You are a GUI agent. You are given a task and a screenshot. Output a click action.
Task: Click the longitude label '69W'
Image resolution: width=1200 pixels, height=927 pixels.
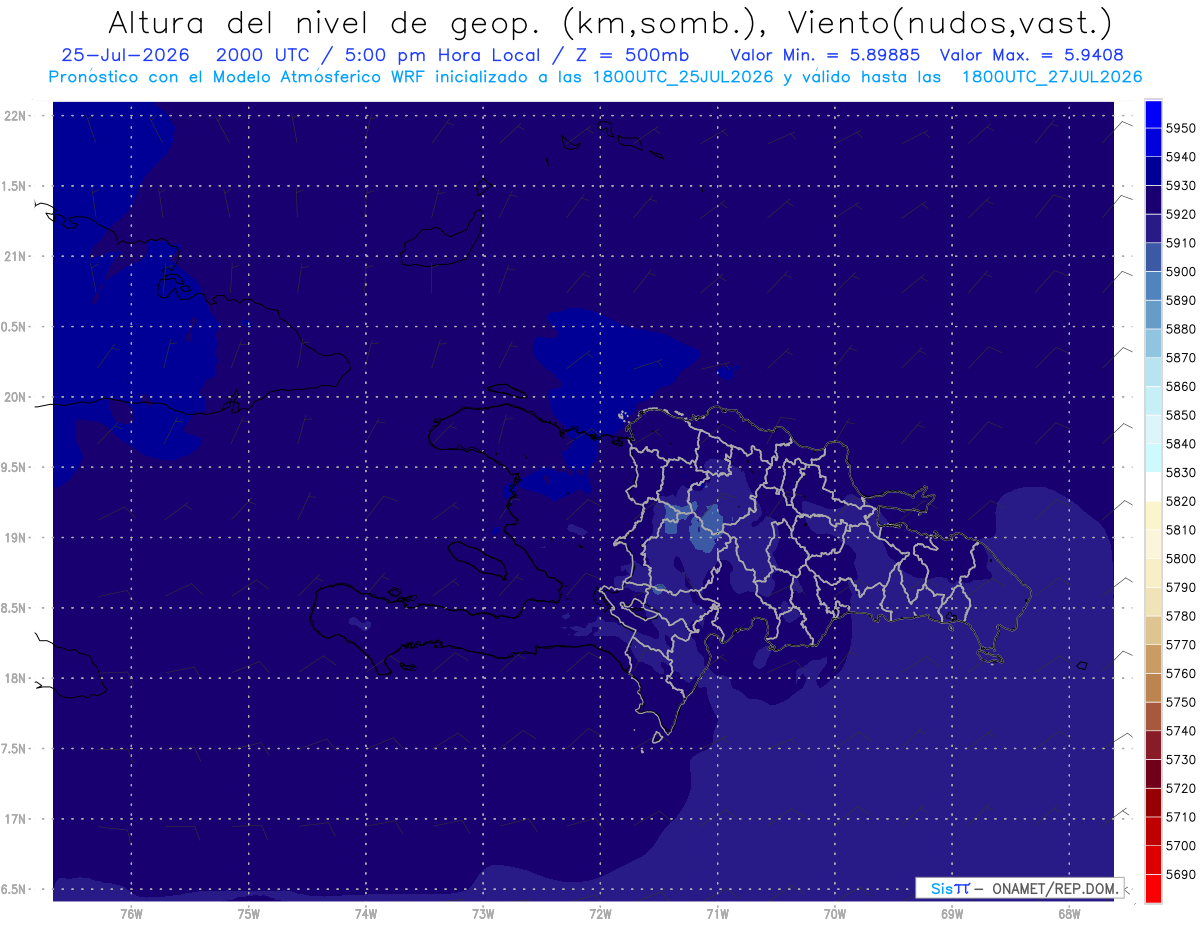tap(952, 913)
